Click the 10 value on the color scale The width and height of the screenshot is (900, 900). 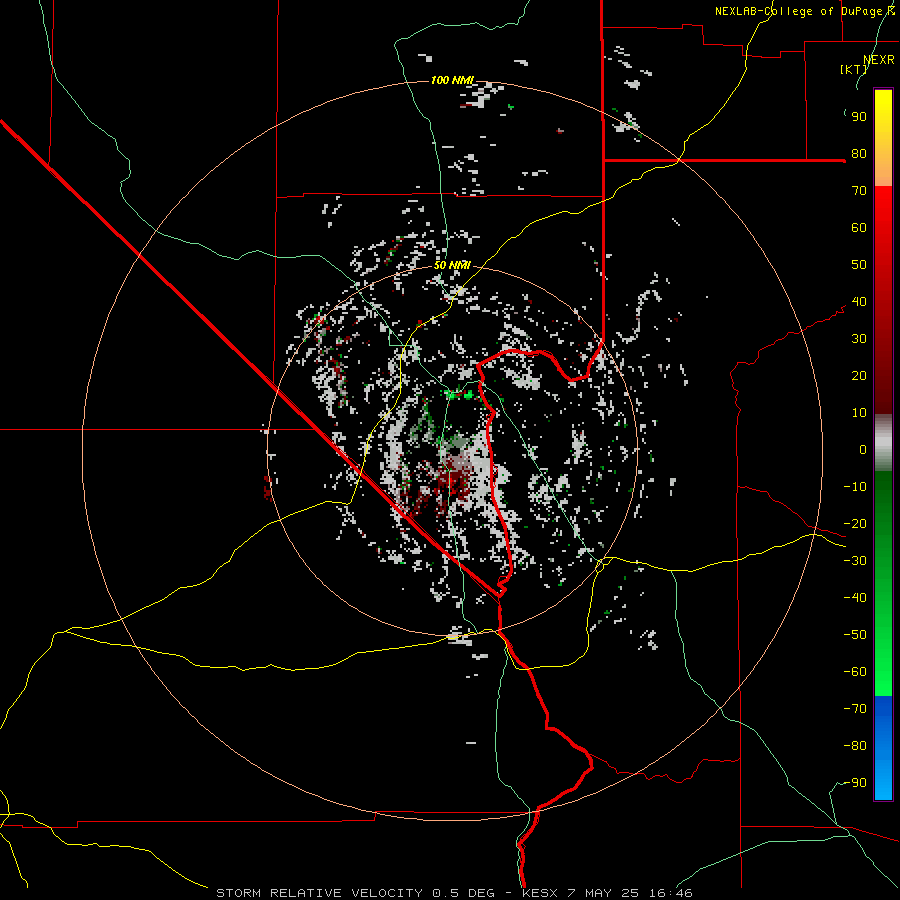859,413
